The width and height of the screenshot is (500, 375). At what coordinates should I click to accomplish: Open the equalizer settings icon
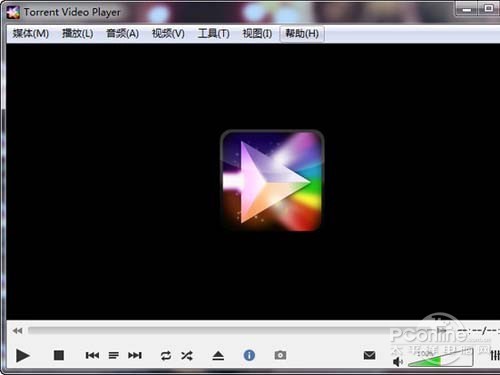point(495,355)
